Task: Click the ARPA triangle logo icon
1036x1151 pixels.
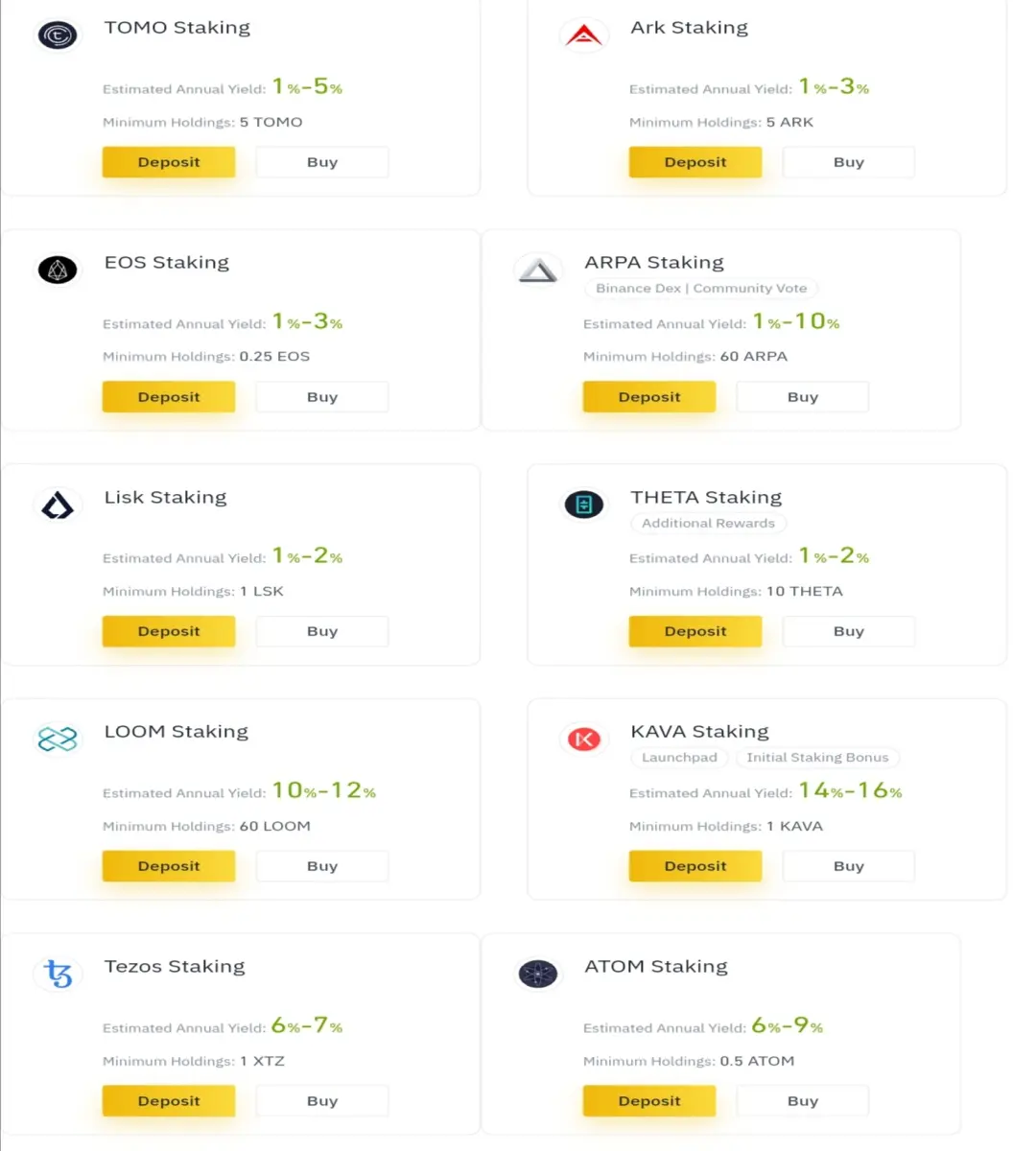Action: click(538, 270)
